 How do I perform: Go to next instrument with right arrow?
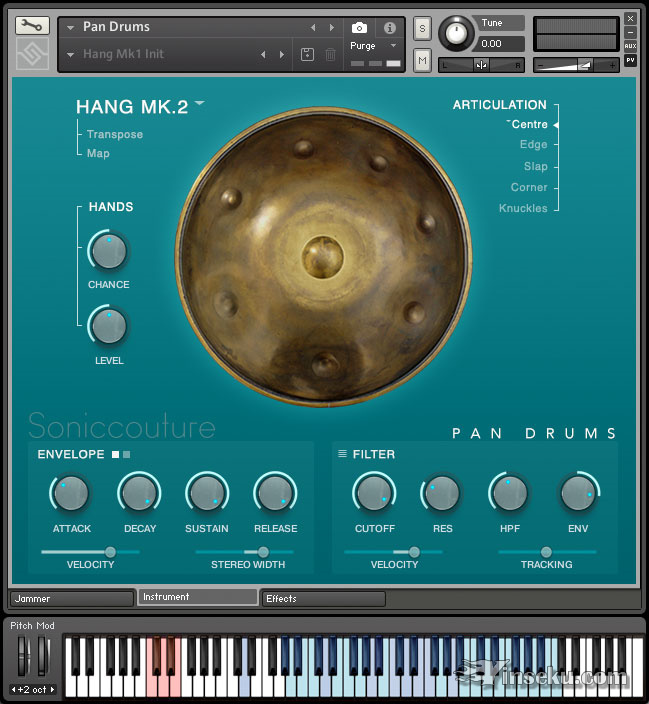point(332,28)
